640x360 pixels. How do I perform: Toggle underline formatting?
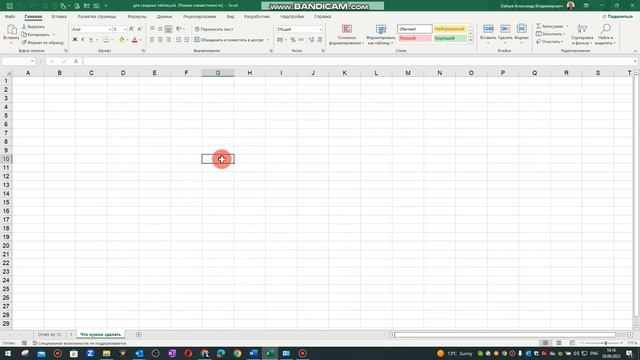[91, 40]
